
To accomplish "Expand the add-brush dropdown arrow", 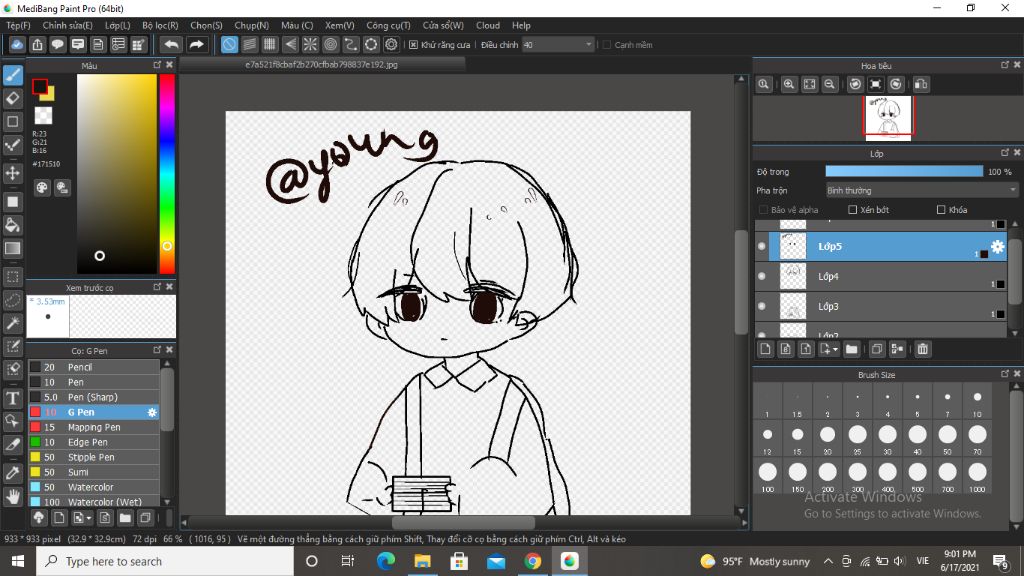I will (x=89, y=519).
